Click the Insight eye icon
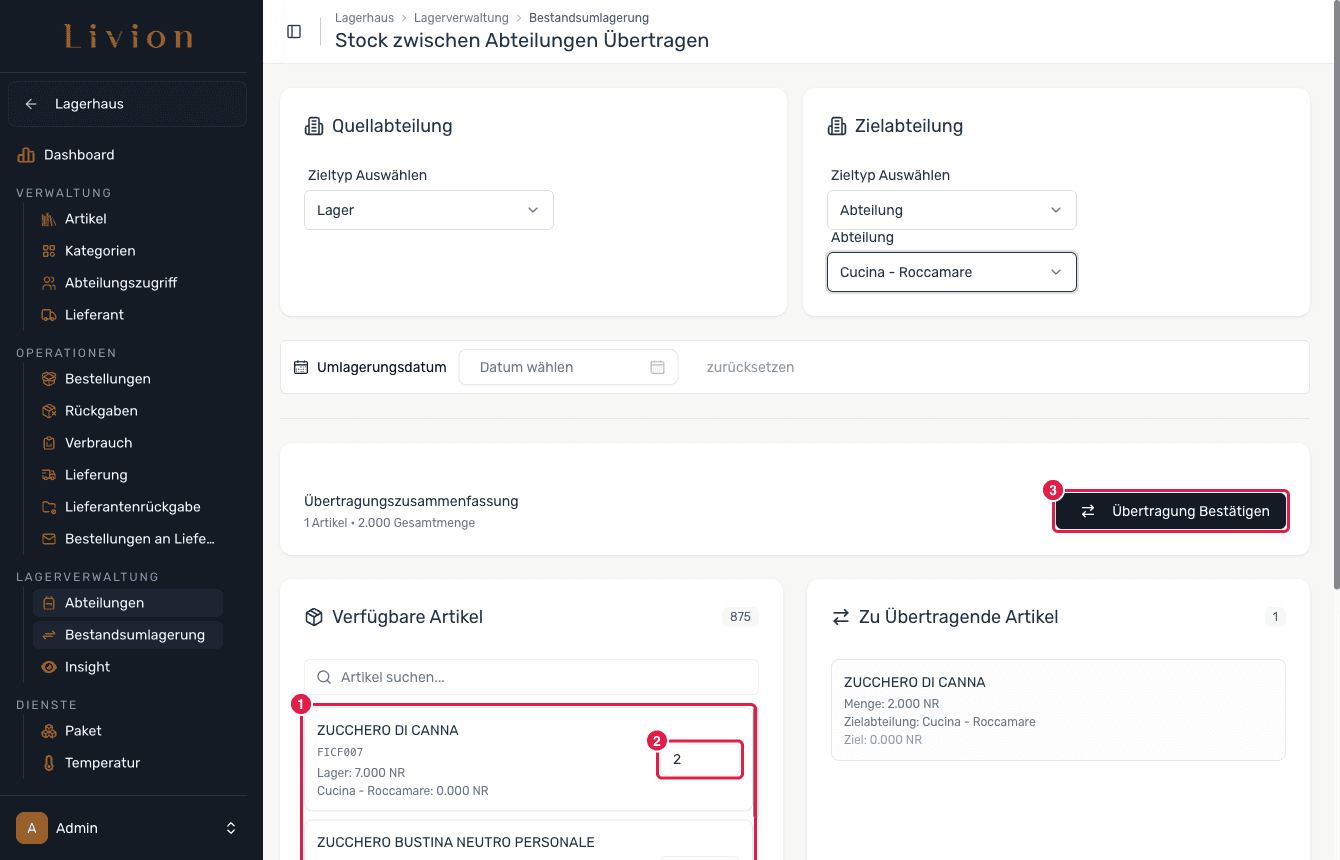 tap(49, 667)
